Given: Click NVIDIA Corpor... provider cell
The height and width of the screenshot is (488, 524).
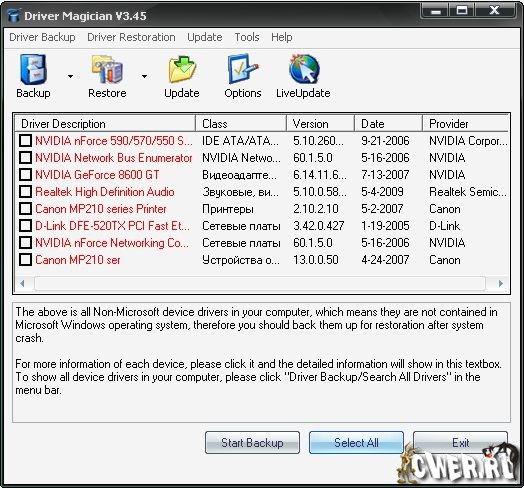Looking at the screenshot, I should coord(468,141).
